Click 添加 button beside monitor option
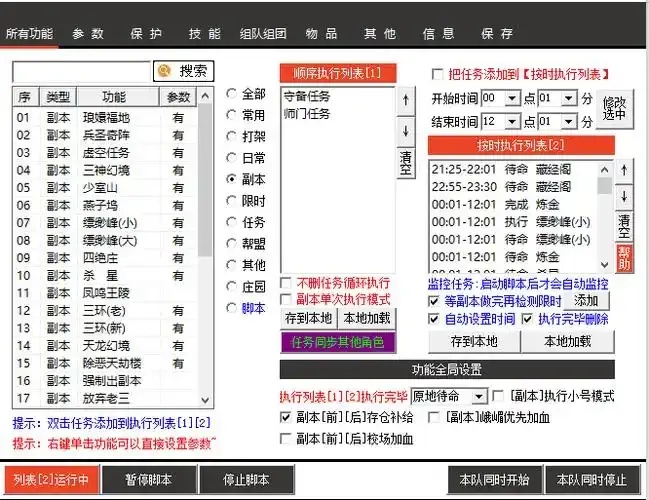The image size is (649, 500). pos(586,300)
